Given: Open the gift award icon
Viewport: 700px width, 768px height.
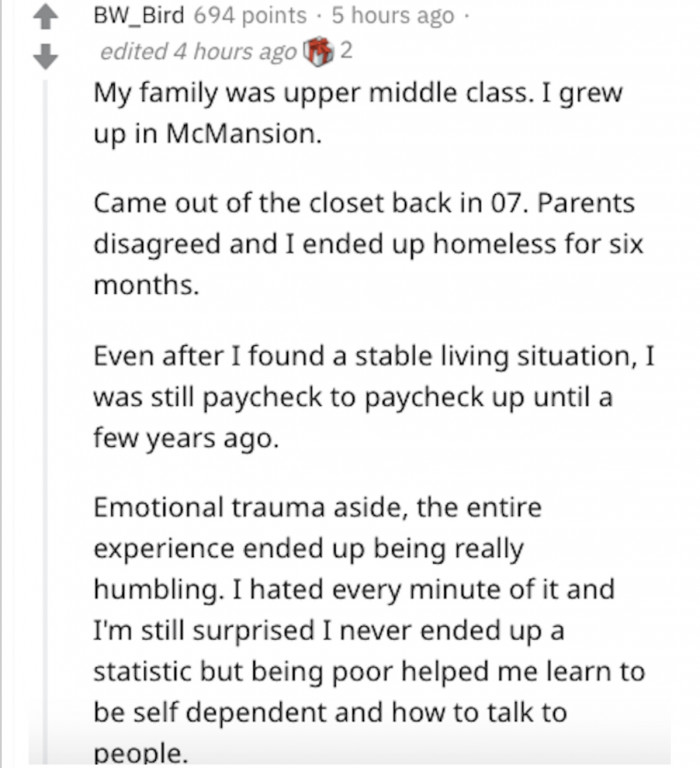Looking at the screenshot, I should [318, 51].
